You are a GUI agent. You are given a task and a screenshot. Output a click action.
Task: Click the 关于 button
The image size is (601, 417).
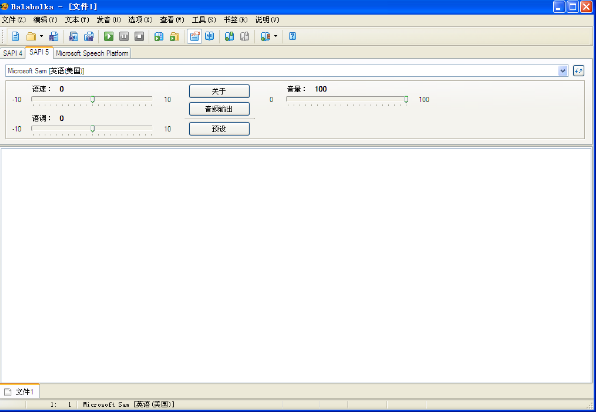tap(219, 91)
